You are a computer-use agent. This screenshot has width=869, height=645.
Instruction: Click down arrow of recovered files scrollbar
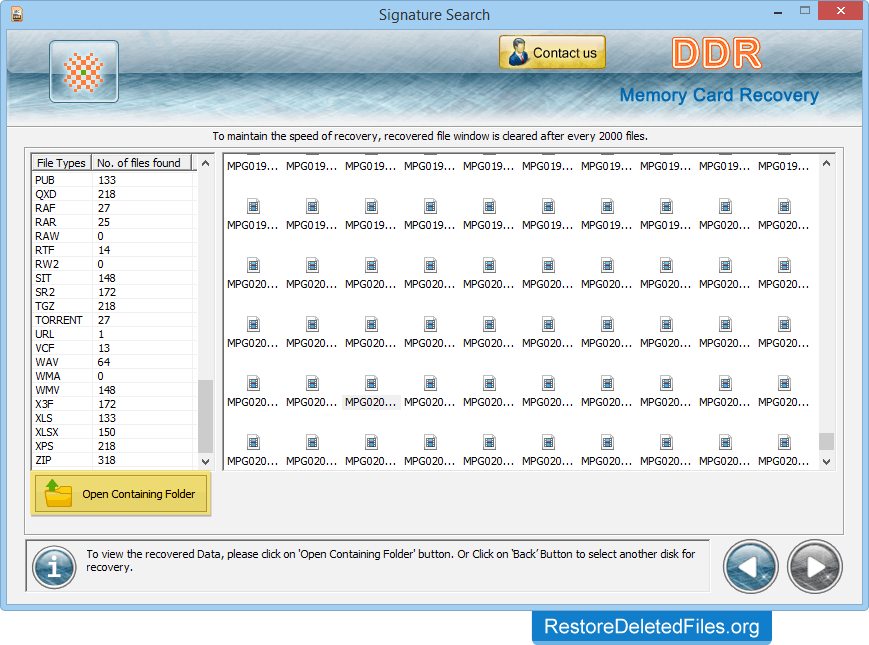pyautogui.click(x=826, y=462)
